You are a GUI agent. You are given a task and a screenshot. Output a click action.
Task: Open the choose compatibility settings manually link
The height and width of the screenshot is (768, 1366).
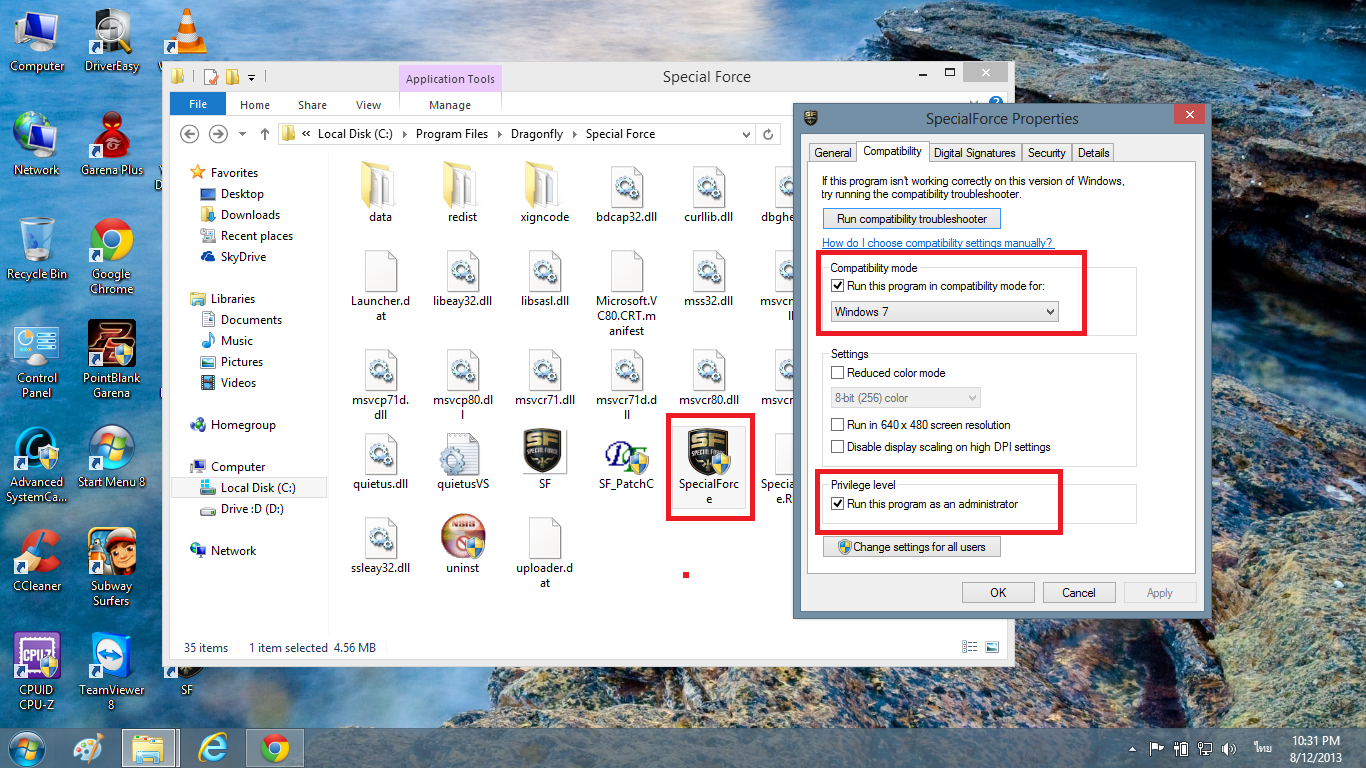coord(937,243)
